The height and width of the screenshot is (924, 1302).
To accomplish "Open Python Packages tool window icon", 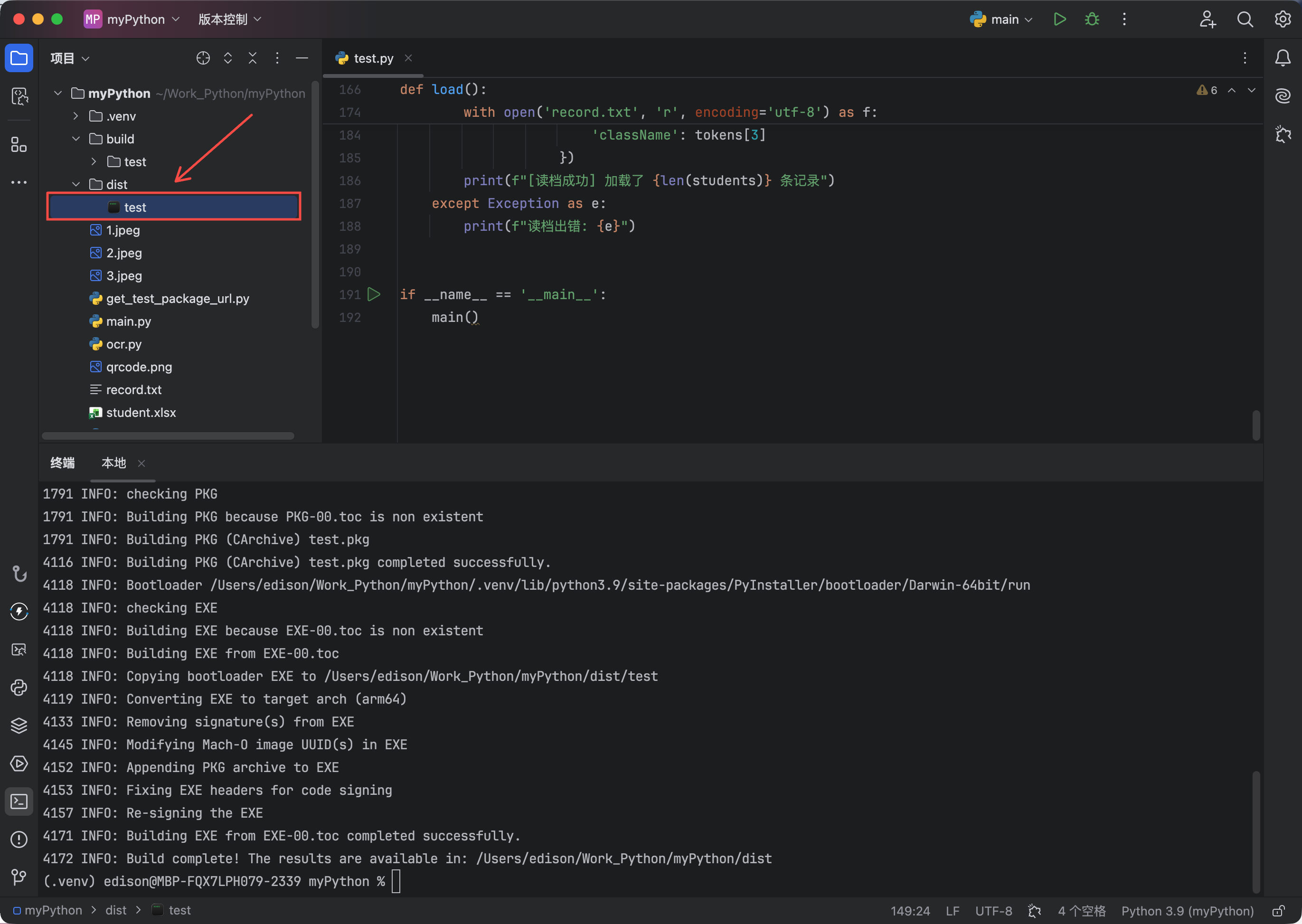I will [x=19, y=726].
